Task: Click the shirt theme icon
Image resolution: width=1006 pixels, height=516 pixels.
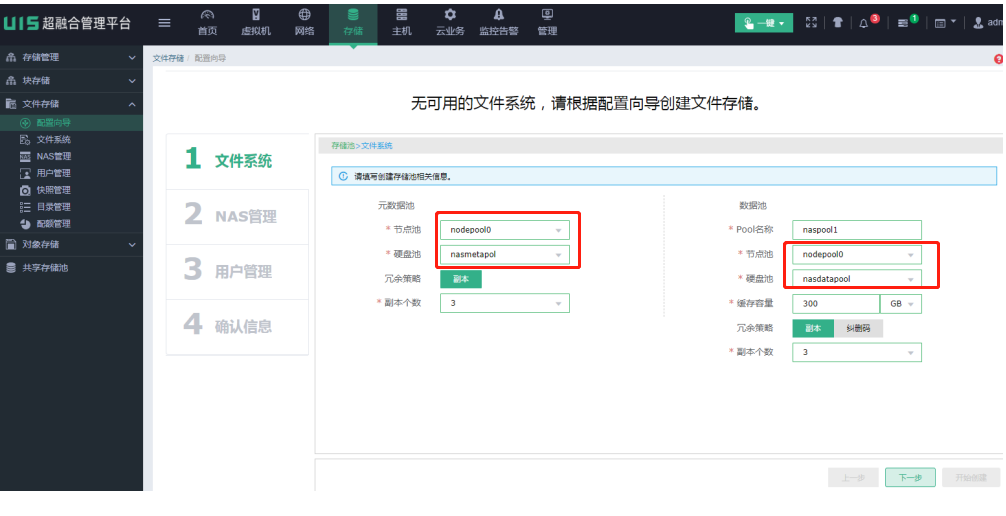Action: tap(837, 23)
